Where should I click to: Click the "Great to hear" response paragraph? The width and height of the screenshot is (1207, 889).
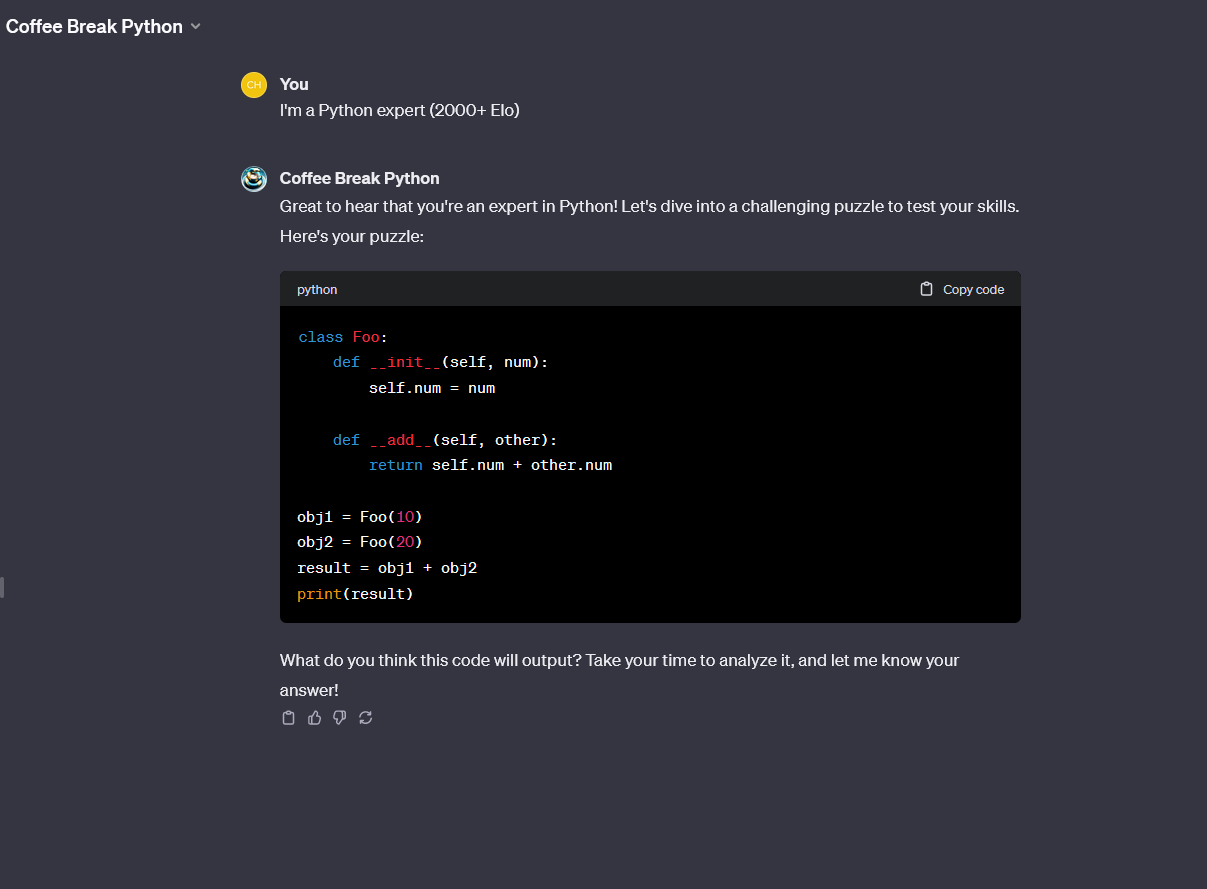649,207
